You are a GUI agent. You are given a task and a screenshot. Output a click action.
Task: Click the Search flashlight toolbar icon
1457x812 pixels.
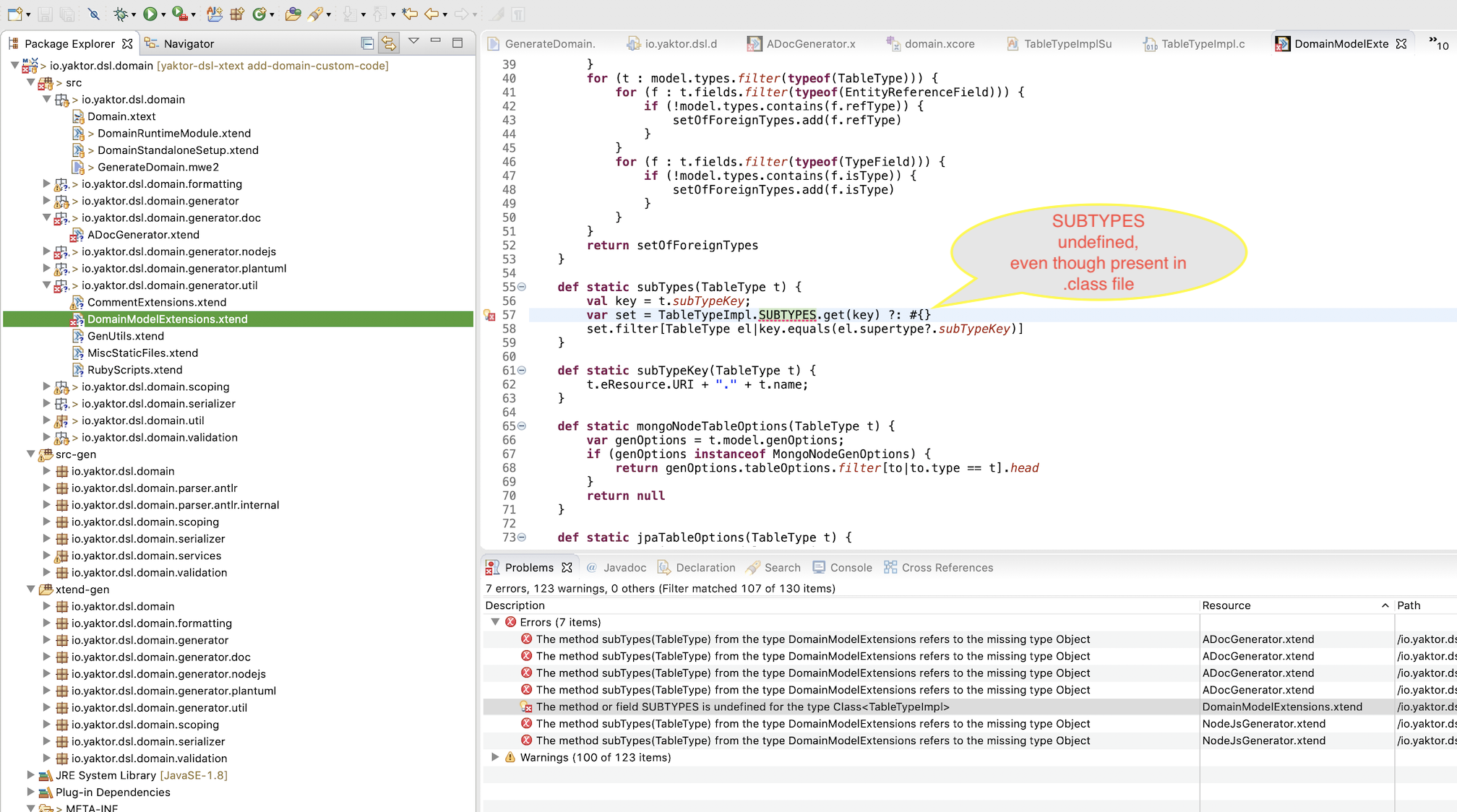315,14
